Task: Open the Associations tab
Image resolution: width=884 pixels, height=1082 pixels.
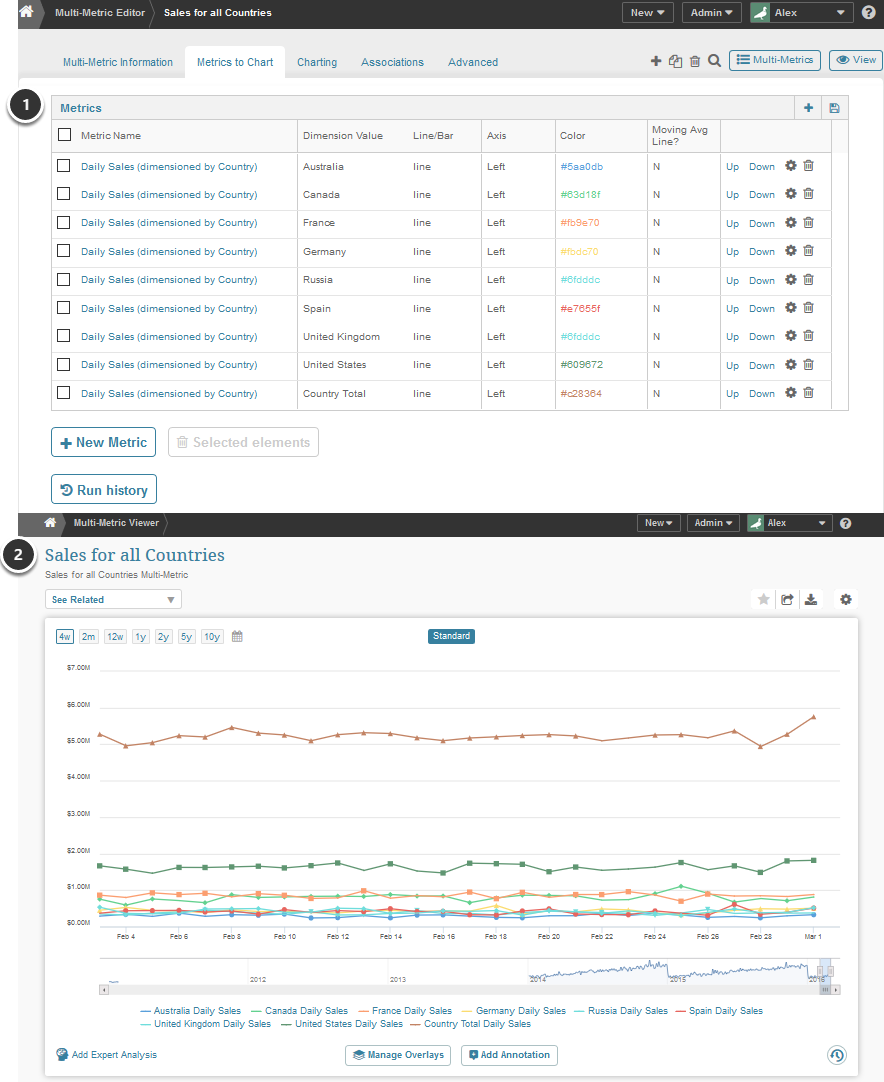Action: pos(392,62)
